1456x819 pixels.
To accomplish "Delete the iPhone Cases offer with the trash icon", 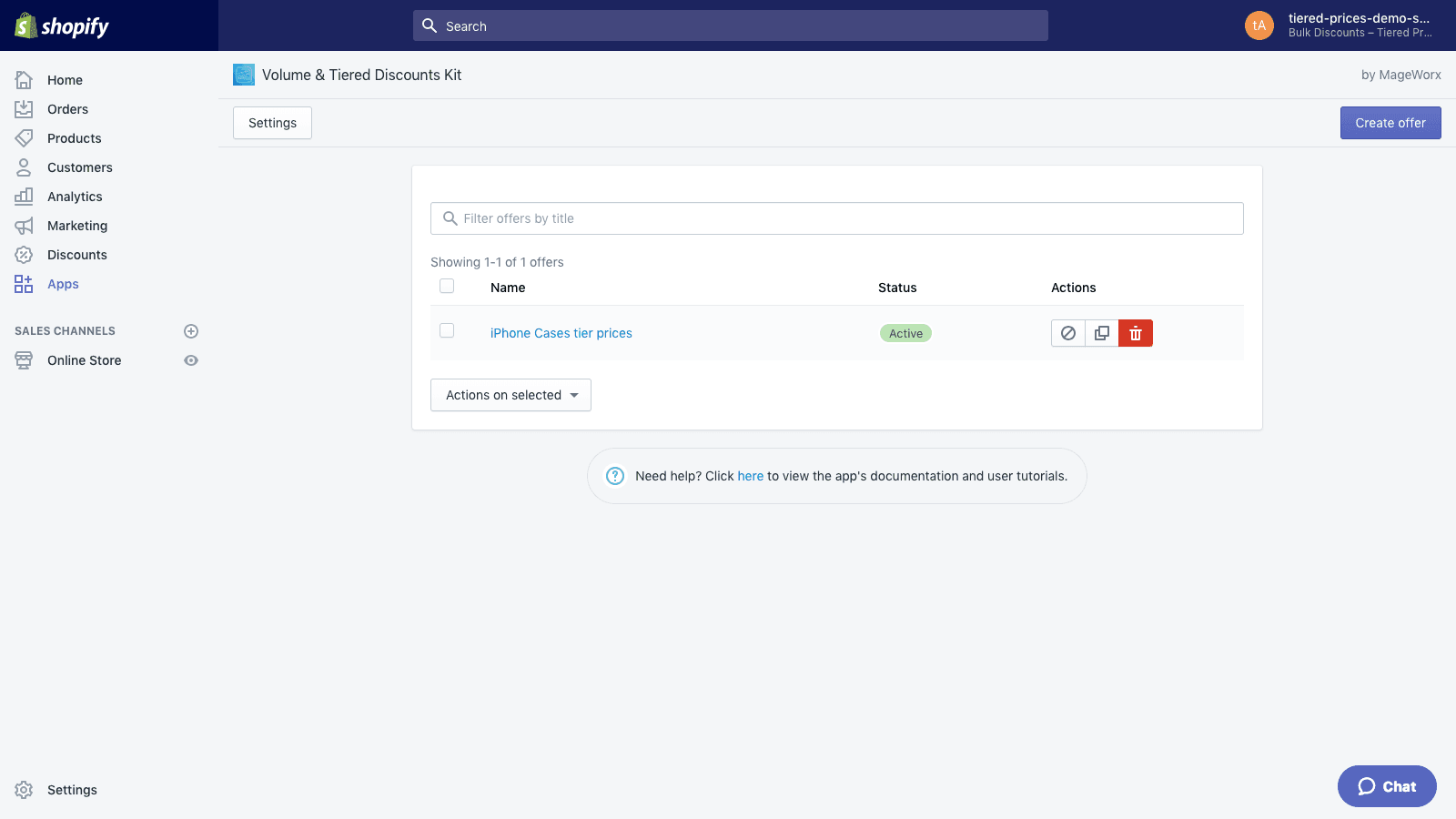I will [1135, 333].
